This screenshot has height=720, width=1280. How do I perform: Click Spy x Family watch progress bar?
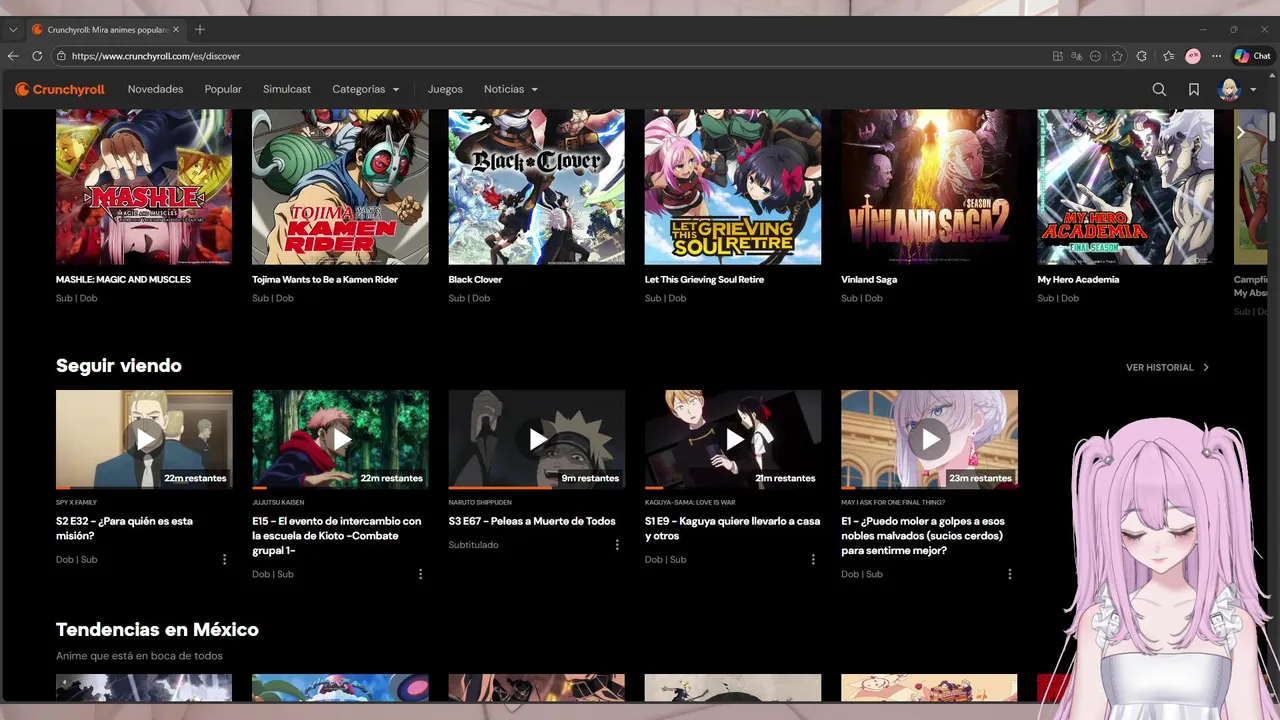click(x=144, y=488)
